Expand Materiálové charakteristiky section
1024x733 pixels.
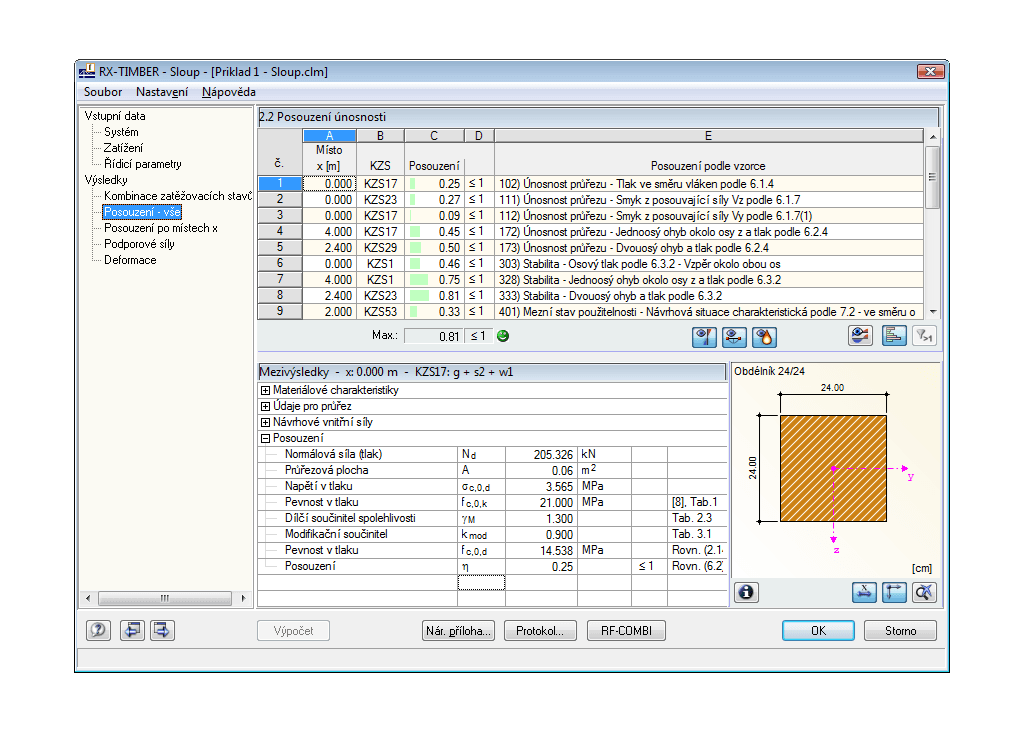click(265, 391)
